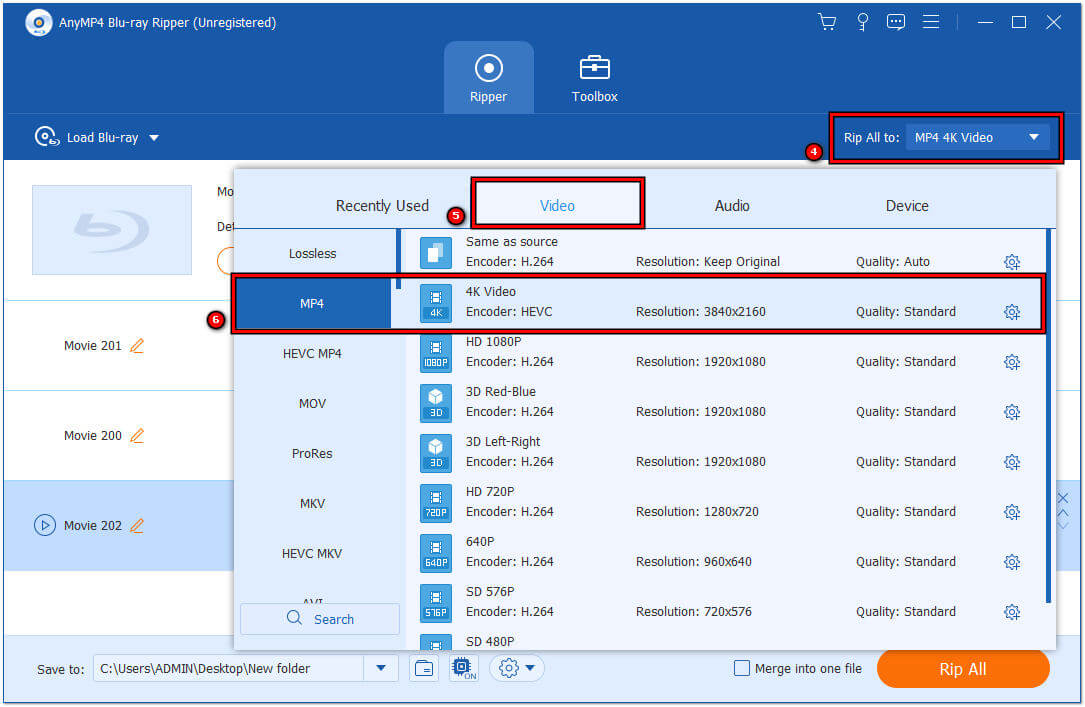Viewport: 1085px width, 707px height.
Task: Open settings gear for 4K Video
Action: pos(1012,312)
